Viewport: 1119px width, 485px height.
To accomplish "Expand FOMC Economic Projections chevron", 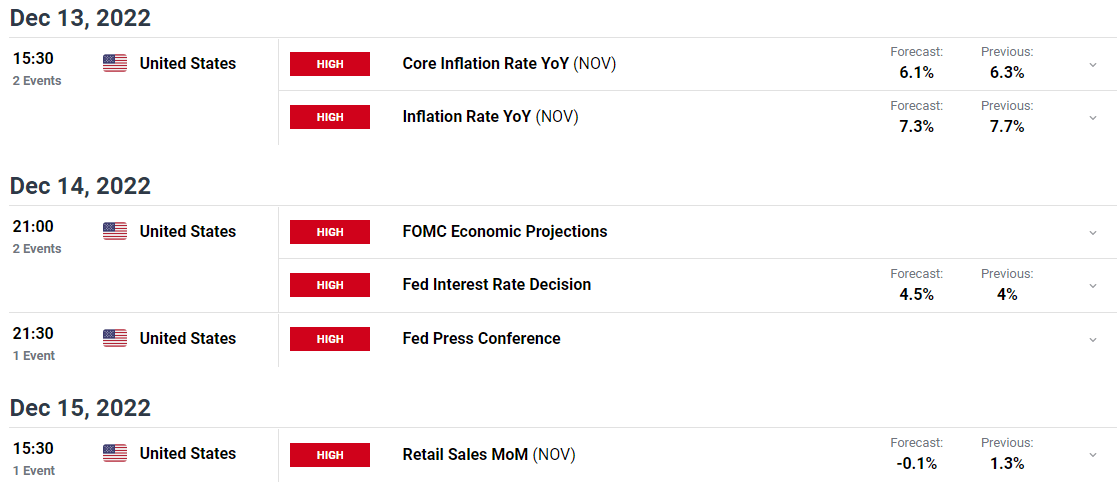I will (1093, 233).
